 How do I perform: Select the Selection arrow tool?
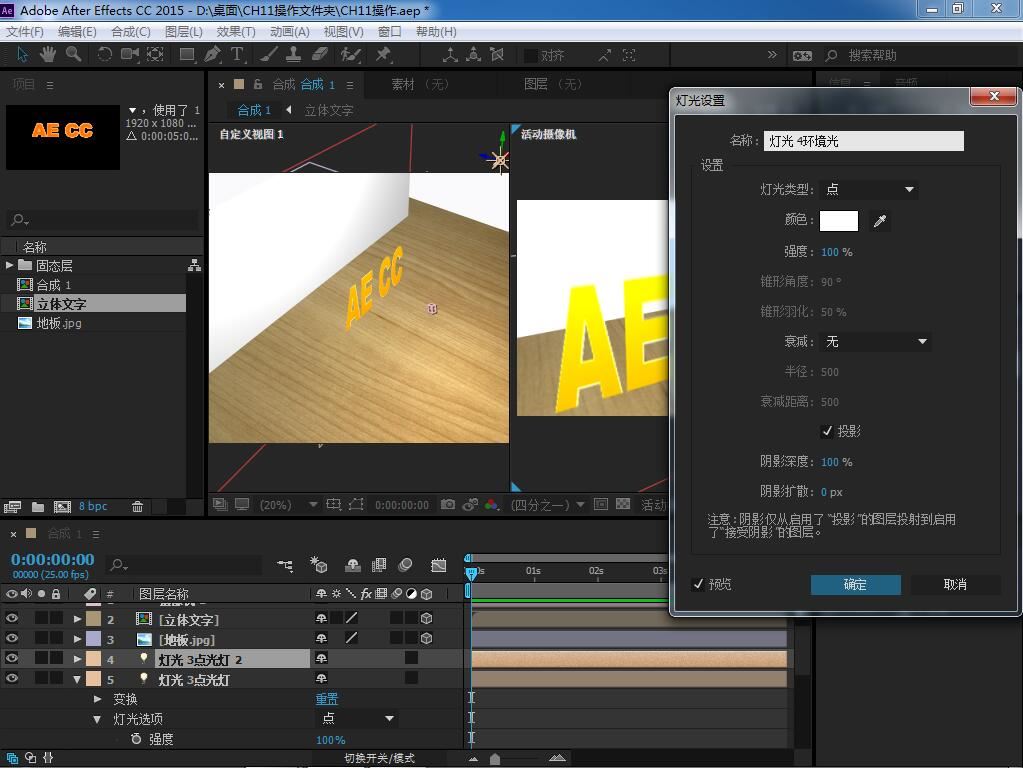point(22,55)
